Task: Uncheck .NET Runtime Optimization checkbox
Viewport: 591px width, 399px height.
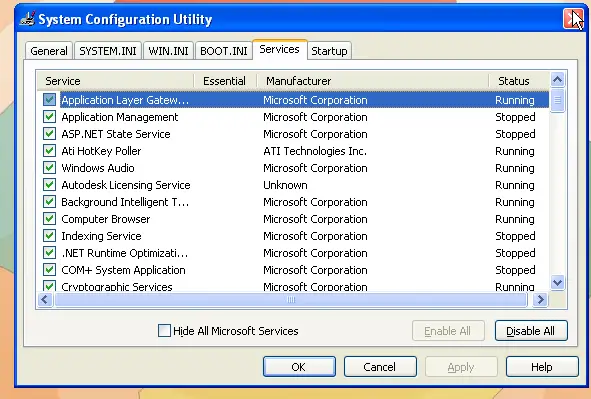Action: pyautogui.click(x=49, y=253)
